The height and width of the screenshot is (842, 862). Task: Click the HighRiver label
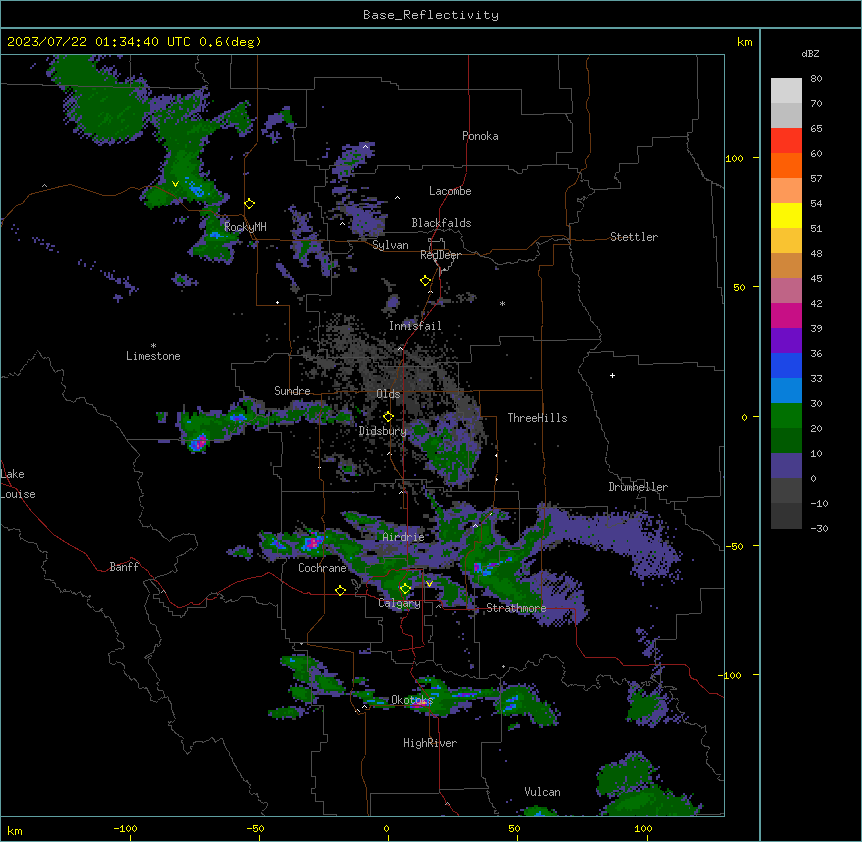[x=430, y=743]
